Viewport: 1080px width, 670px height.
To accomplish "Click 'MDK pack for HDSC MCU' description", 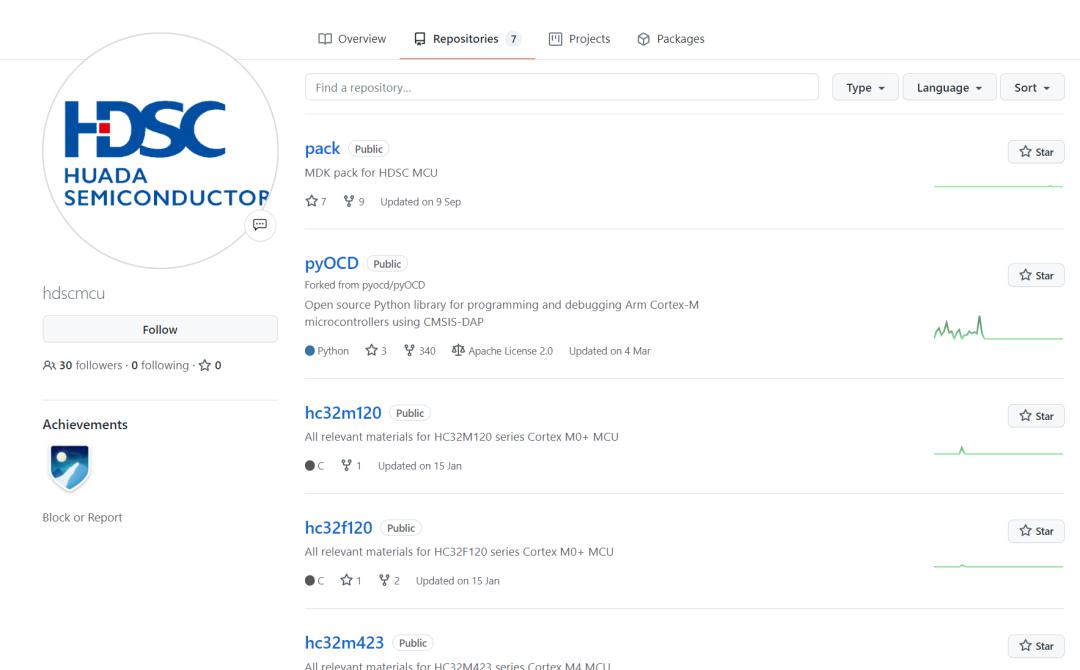I will [371, 173].
